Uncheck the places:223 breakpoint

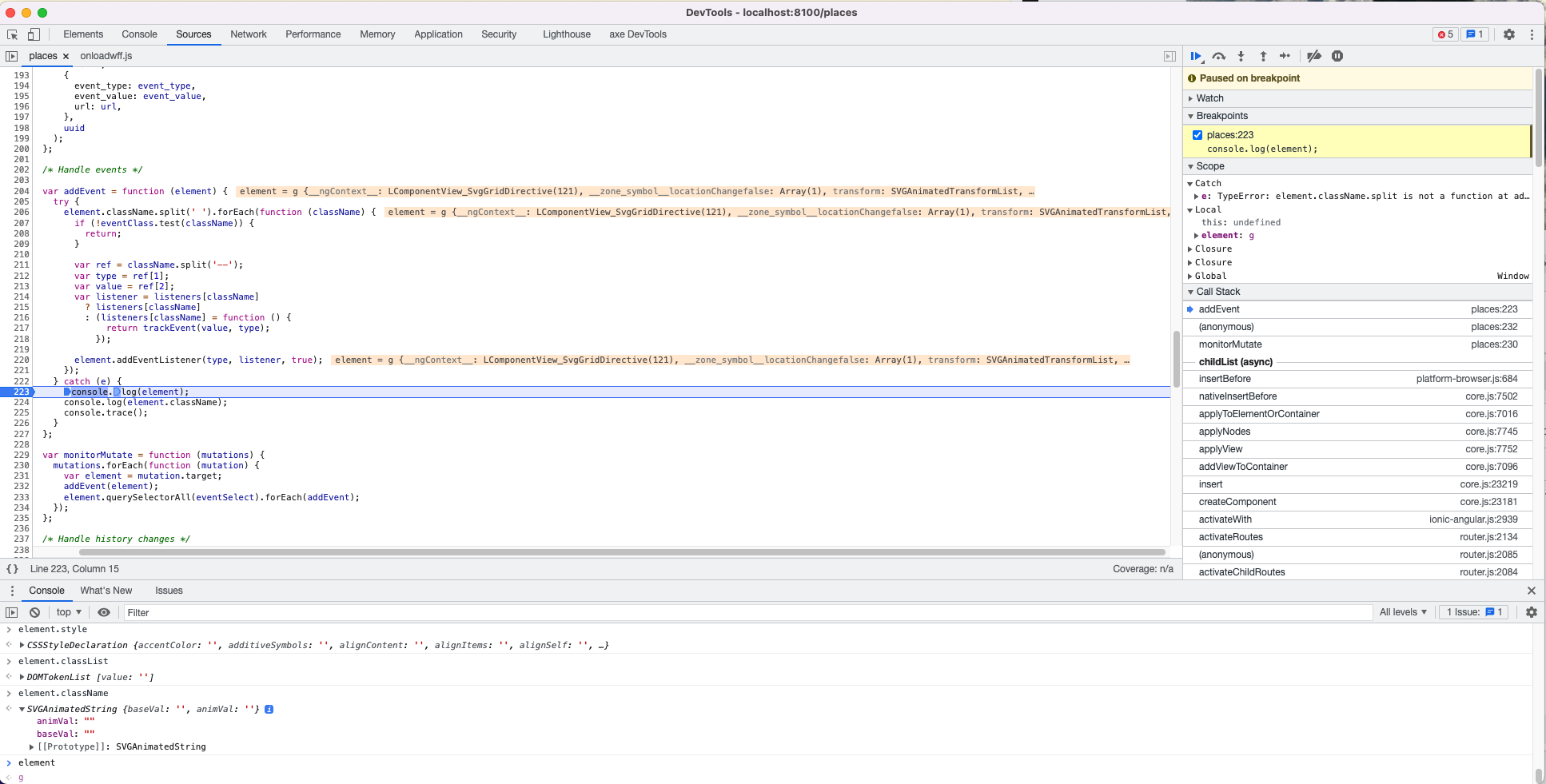coord(1197,134)
